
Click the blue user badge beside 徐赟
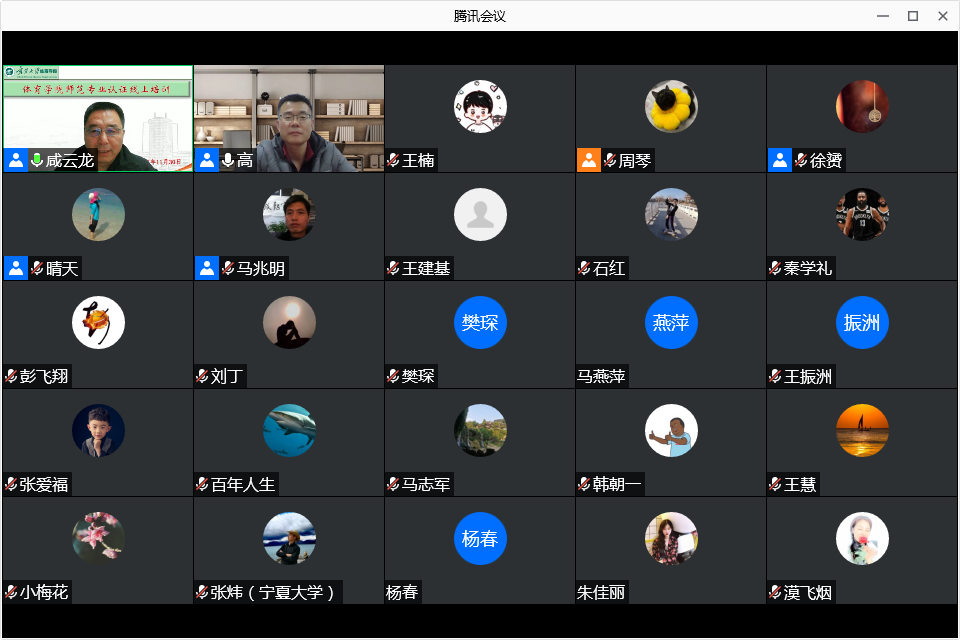[x=780, y=160]
